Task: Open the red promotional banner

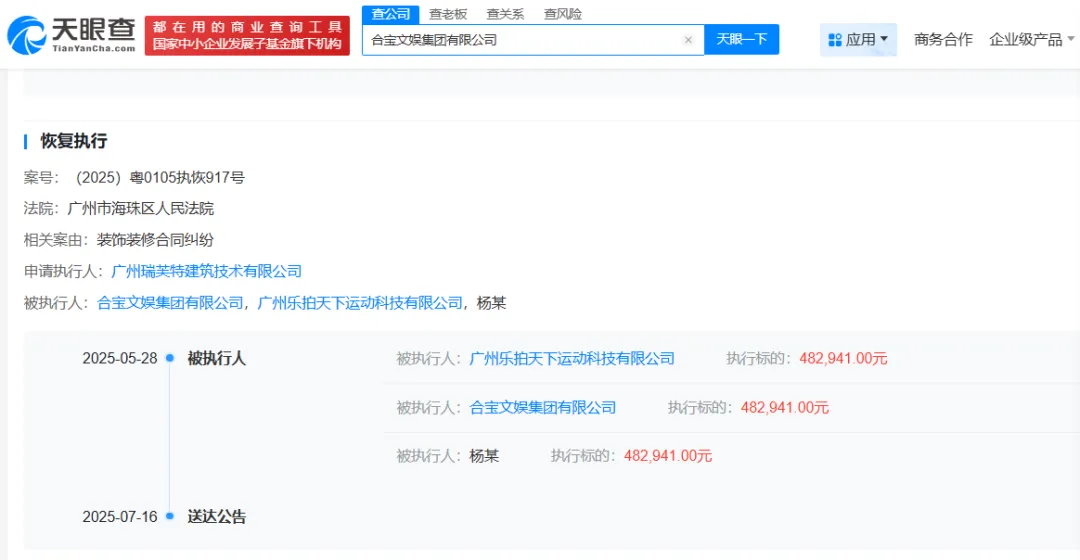Action: tap(247, 35)
